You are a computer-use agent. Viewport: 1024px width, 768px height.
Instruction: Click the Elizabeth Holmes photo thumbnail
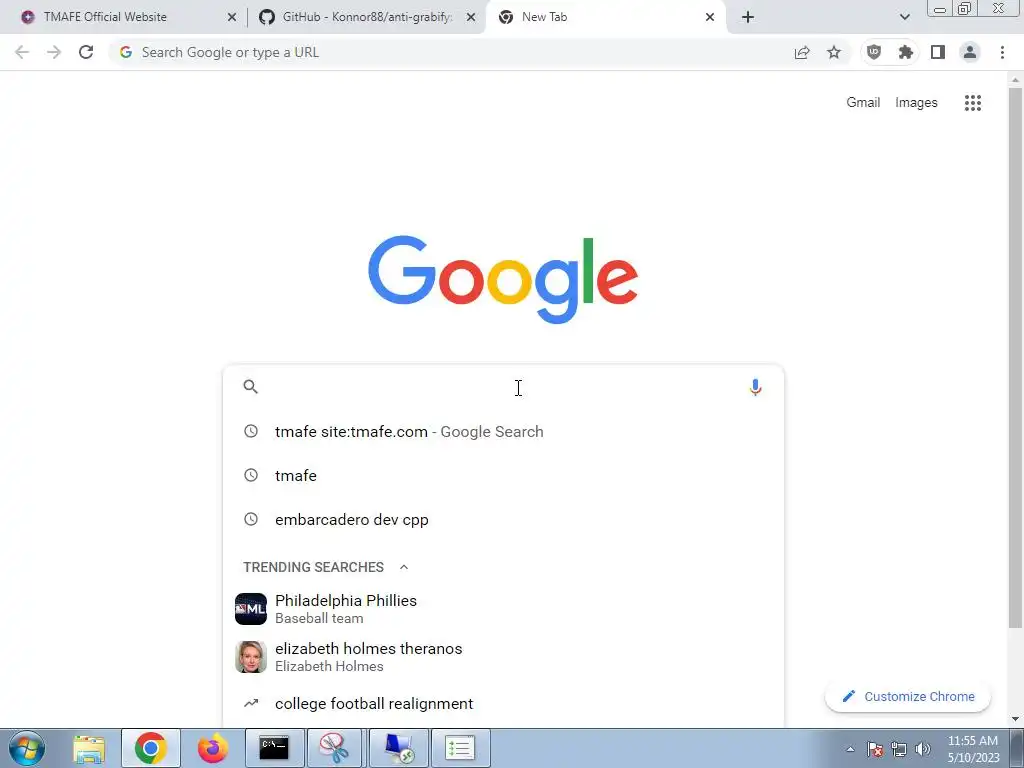click(x=251, y=657)
